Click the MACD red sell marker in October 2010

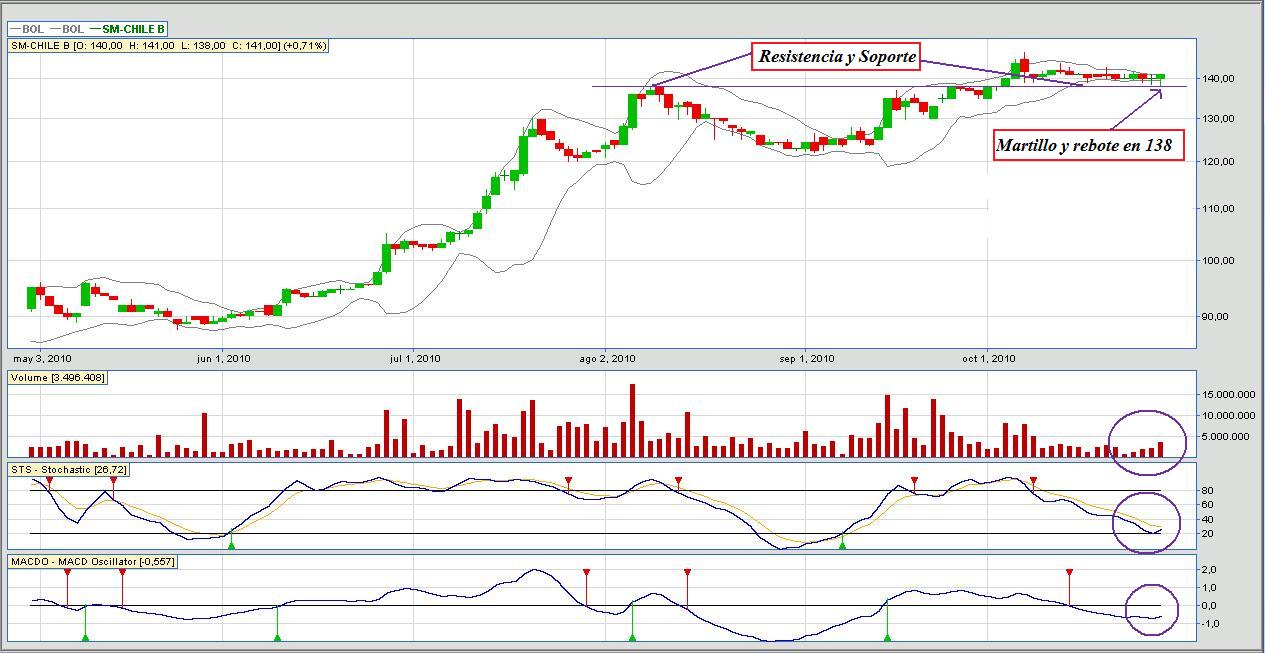pos(1069,574)
